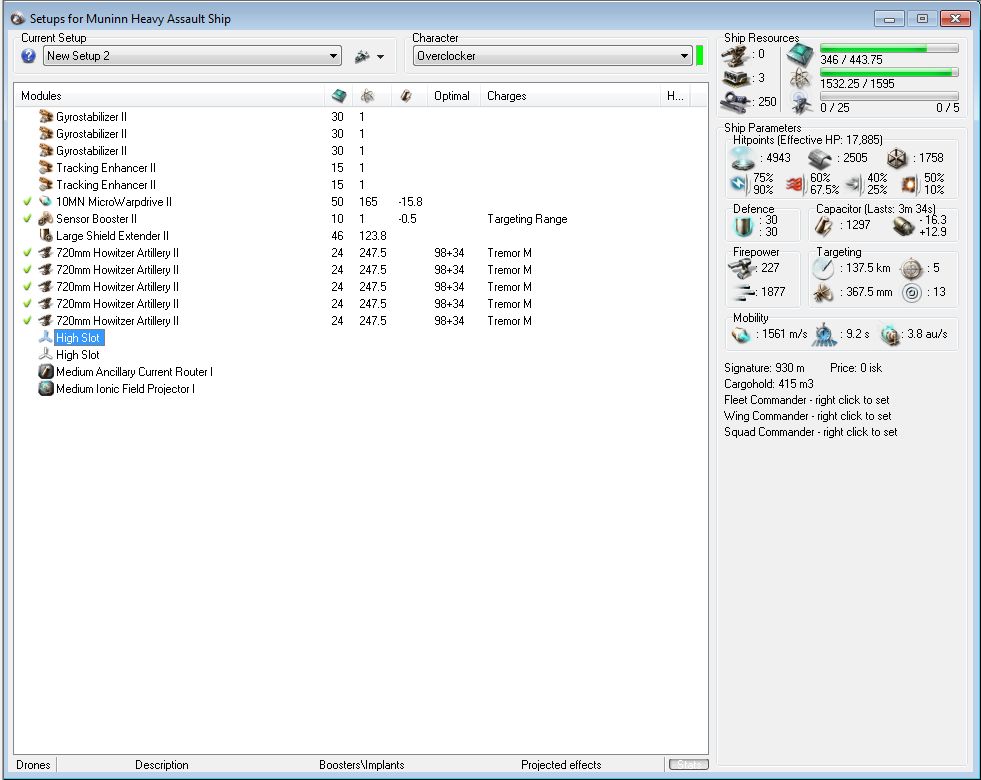
Task: Switch to the Description tab
Action: (x=161, y=765)
